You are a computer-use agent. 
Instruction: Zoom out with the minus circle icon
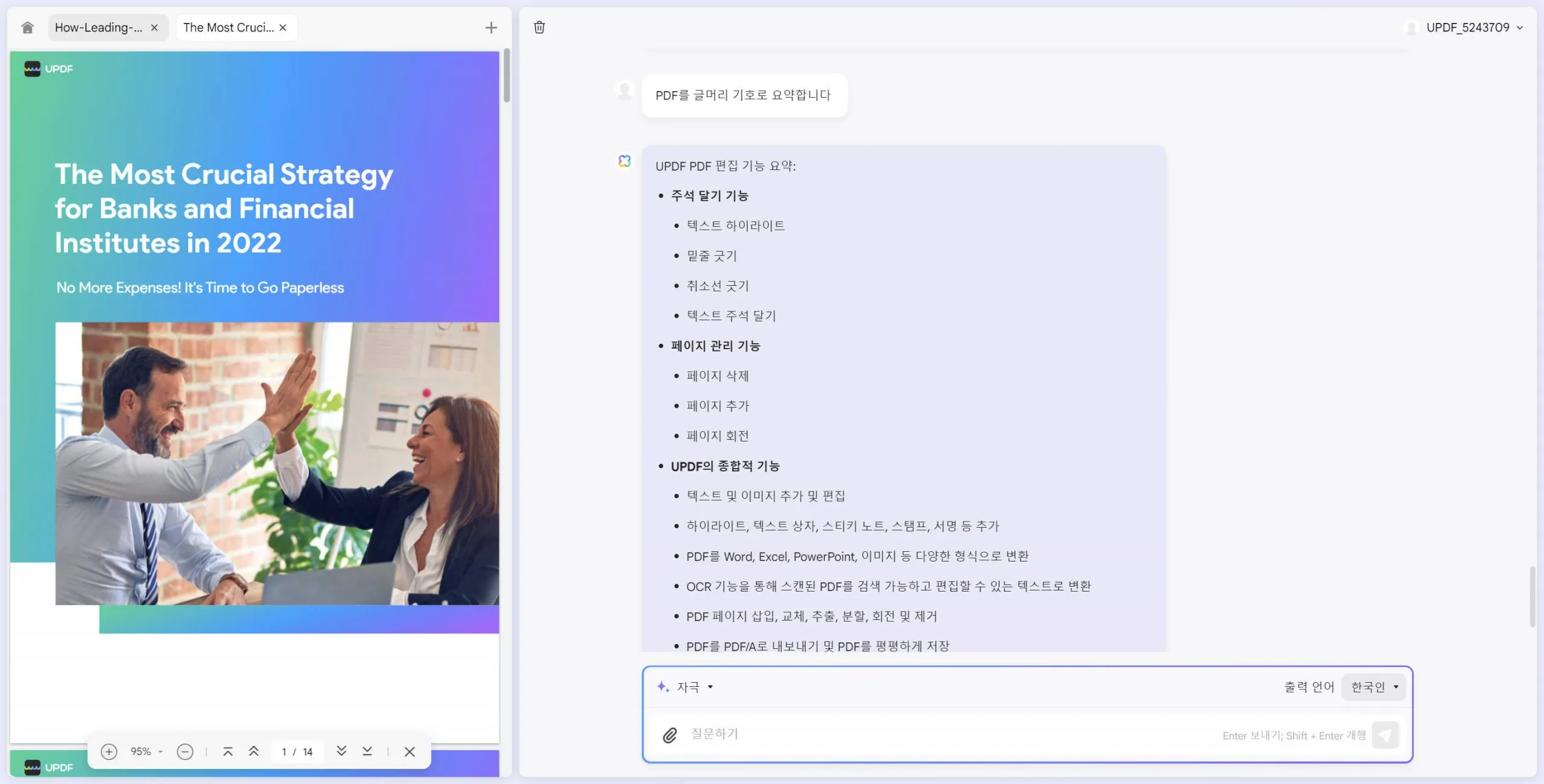[x=185, y=751]
